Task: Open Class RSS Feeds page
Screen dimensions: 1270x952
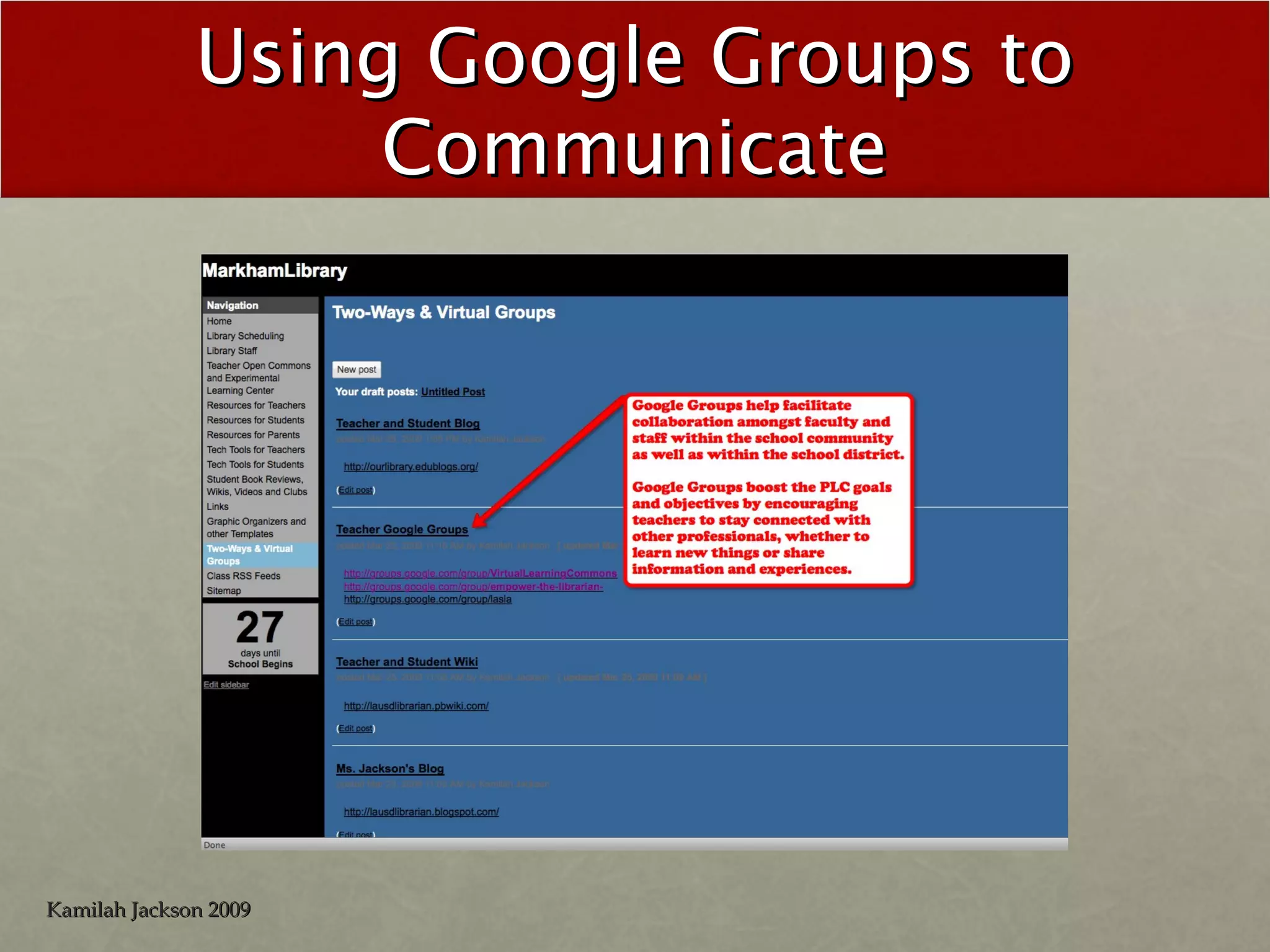Action: click(x=243, y=576)
